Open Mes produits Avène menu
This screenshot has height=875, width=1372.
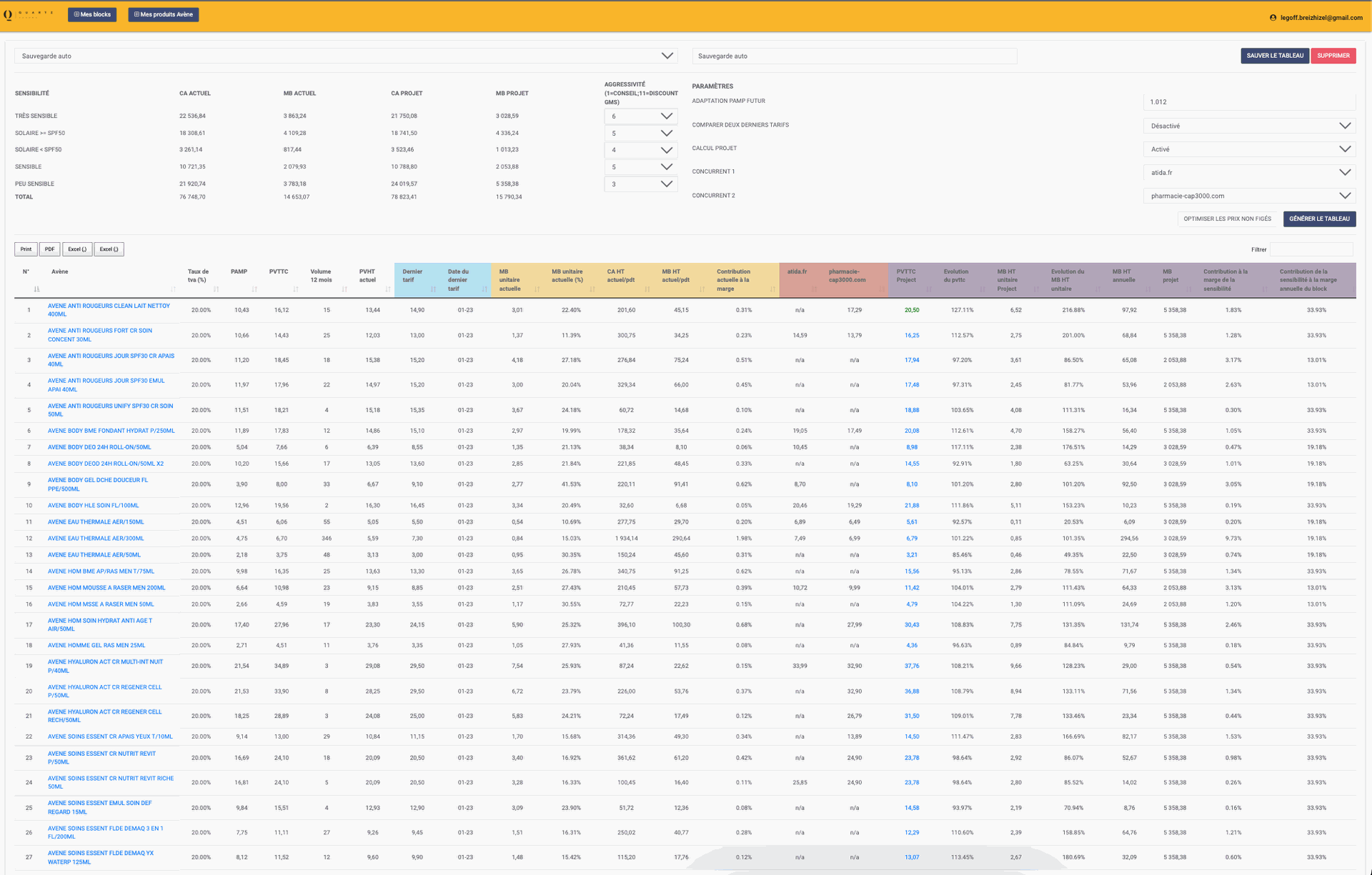pyautogui.click(x=164, y=14)
